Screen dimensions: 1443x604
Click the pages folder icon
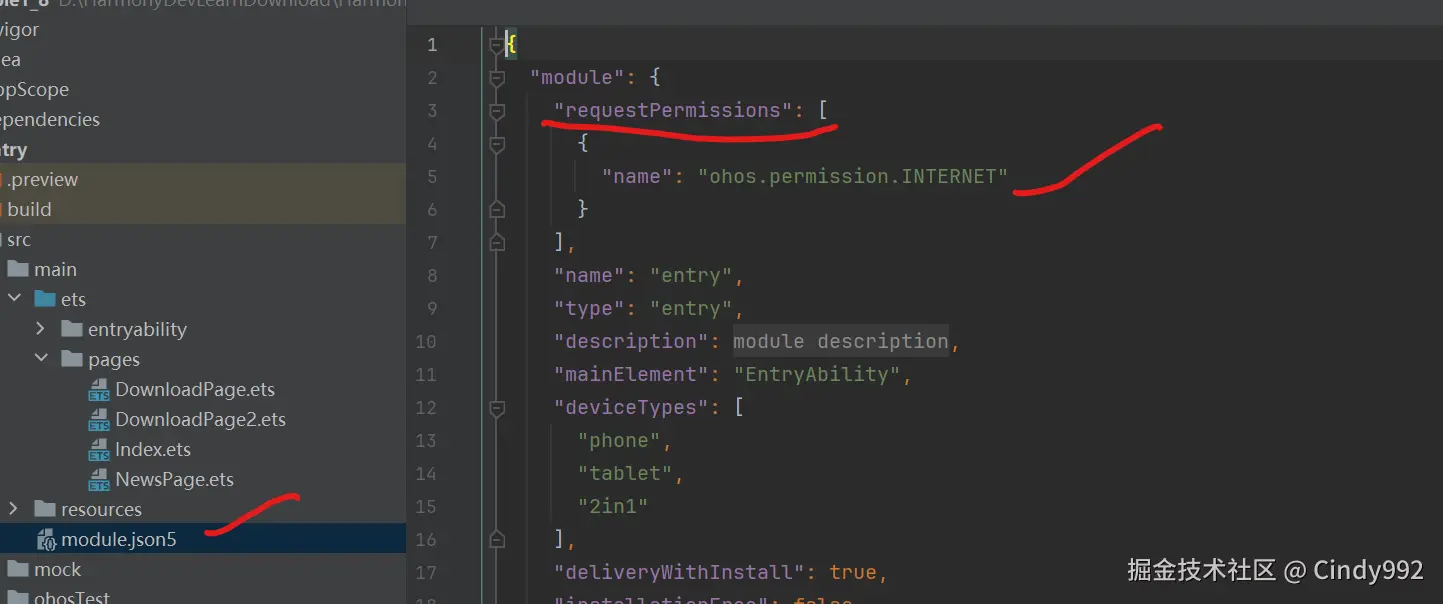click(72, 359)
